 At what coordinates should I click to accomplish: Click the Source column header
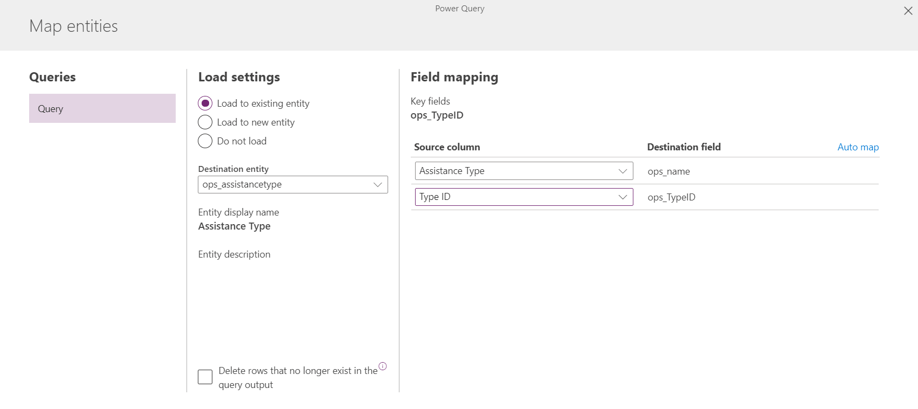point(447,147)
